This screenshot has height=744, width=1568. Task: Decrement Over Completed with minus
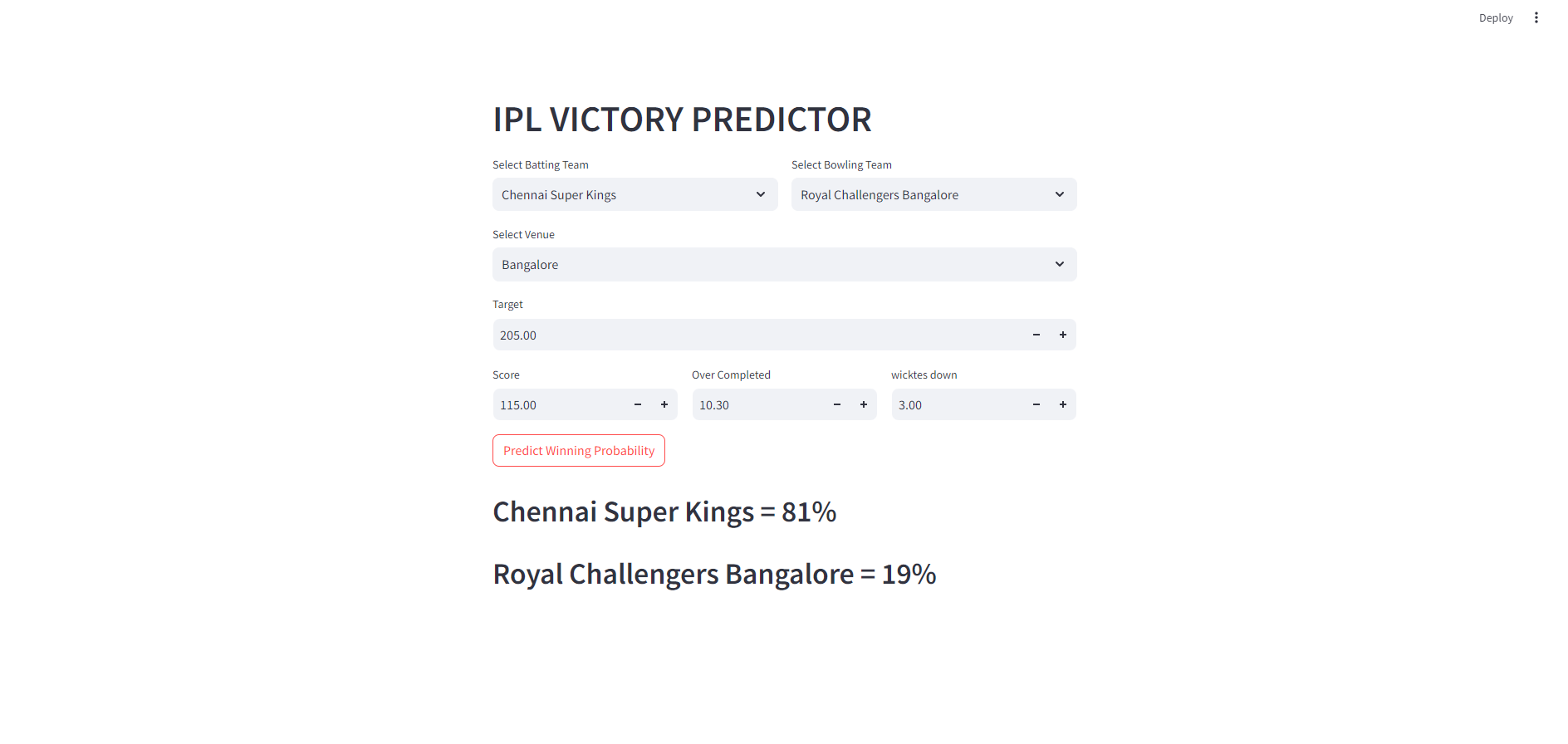836,404
